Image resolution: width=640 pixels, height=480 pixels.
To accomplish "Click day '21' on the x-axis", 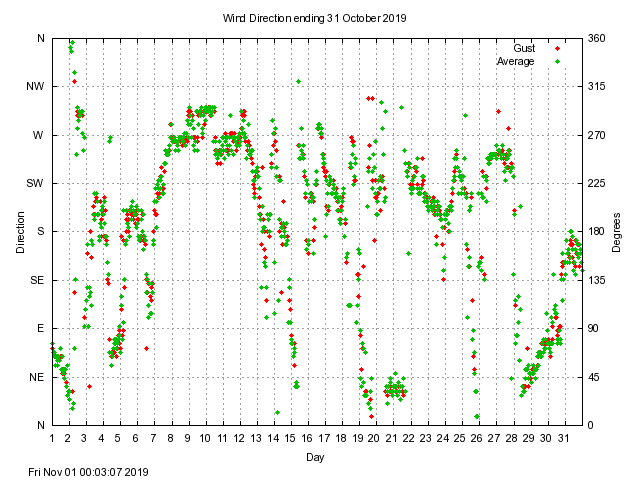I will 391,438.
